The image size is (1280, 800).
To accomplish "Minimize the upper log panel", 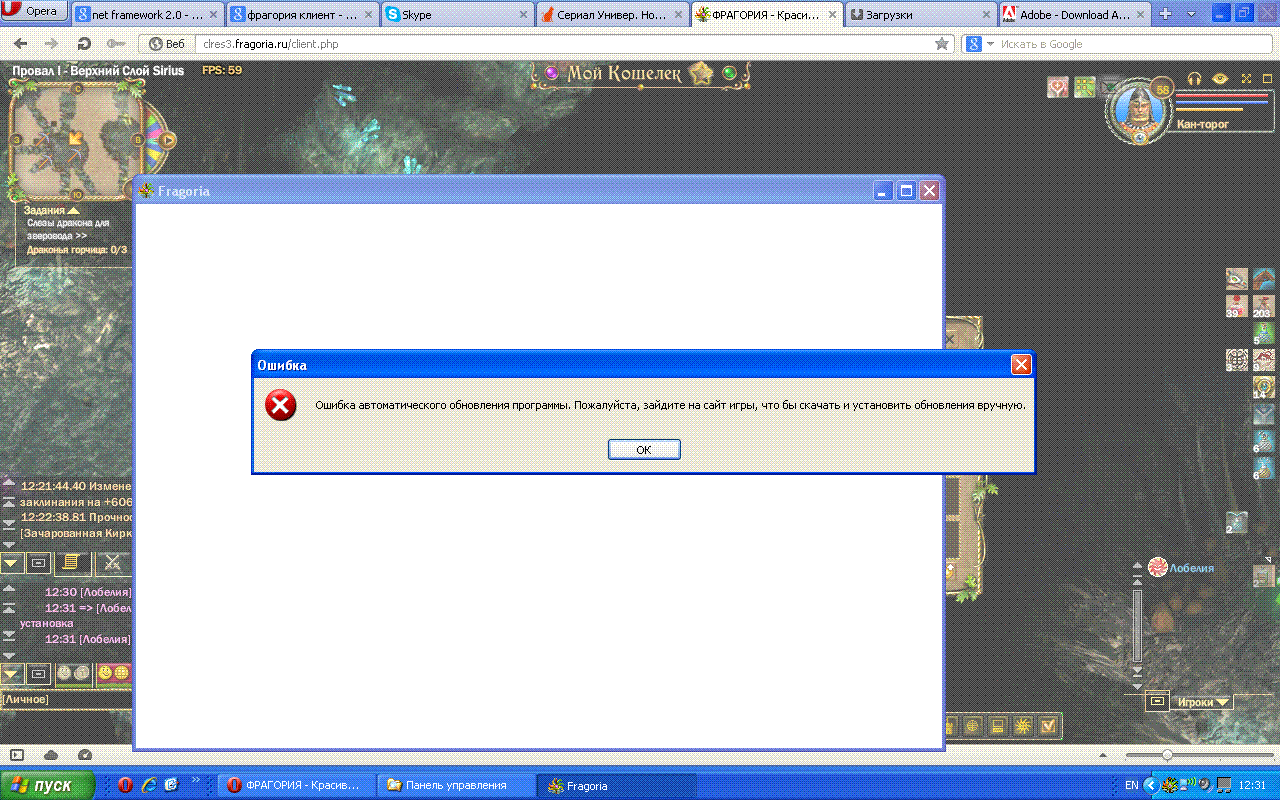I will click(38, 564).
